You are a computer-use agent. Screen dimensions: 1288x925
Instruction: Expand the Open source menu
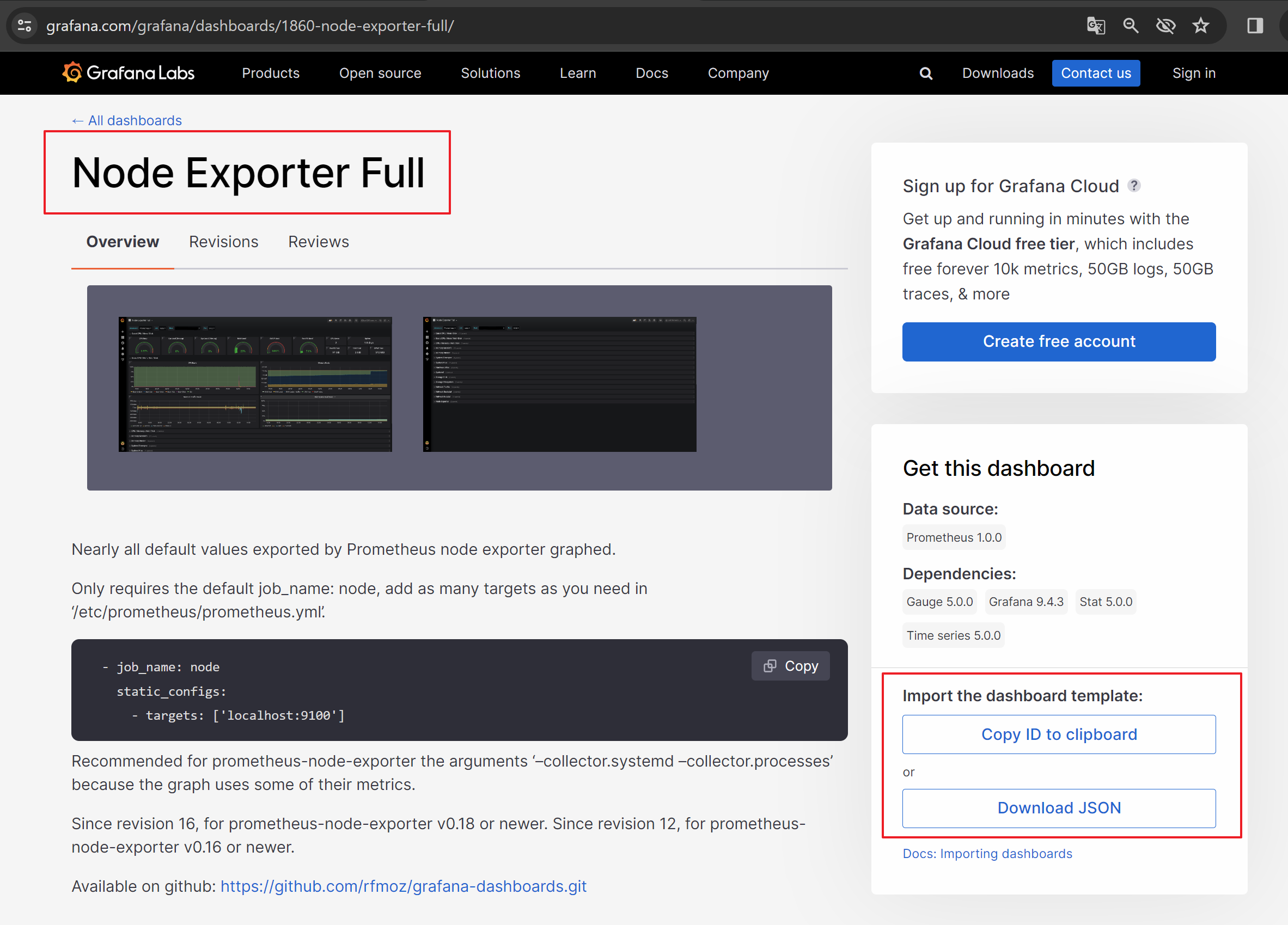click(380, 73)
